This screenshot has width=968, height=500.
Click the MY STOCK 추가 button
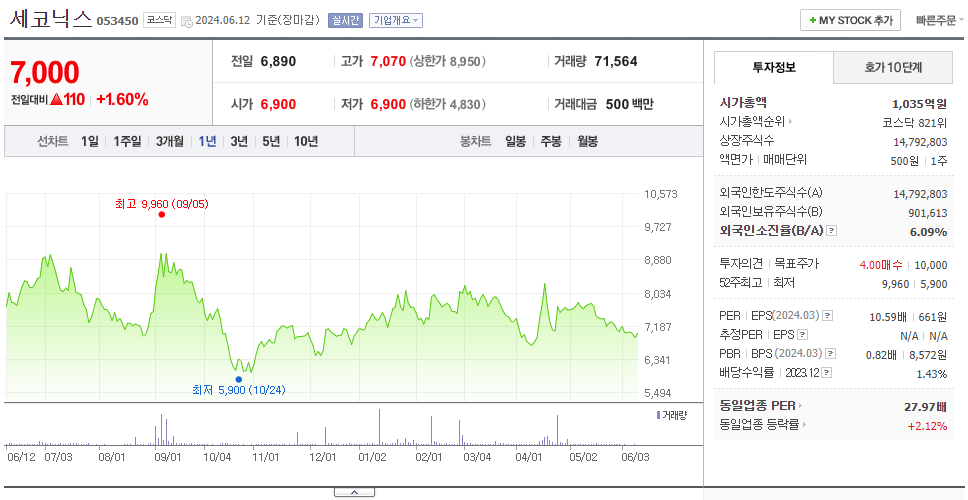(851, 20)
